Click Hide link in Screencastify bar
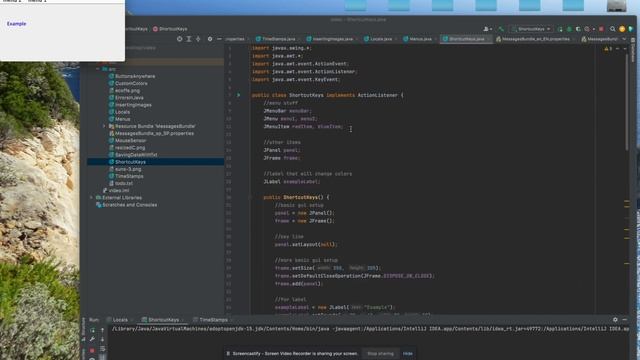The image size is (640, 360). (407, 353)
